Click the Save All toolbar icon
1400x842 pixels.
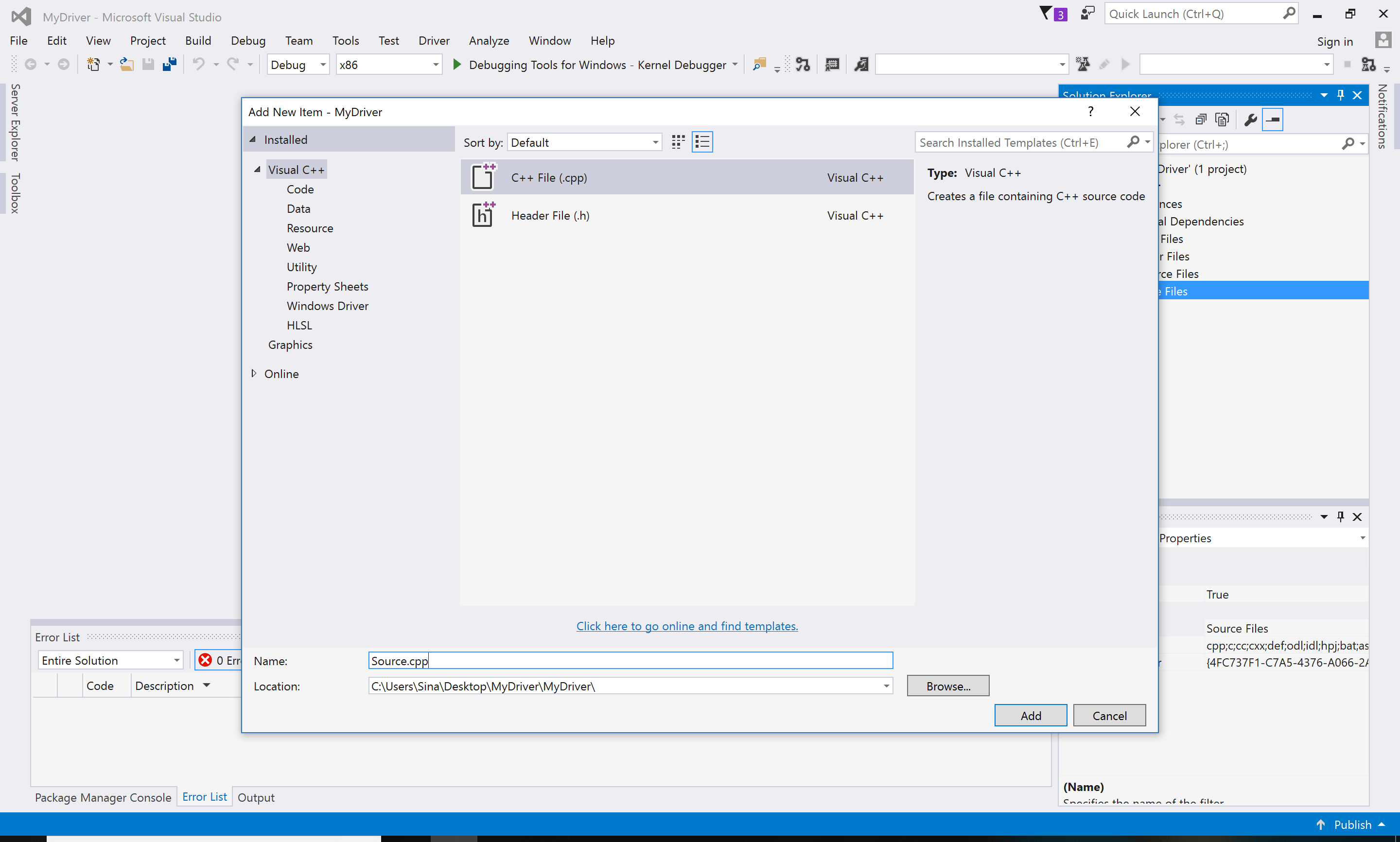click(x=169, y=65)
